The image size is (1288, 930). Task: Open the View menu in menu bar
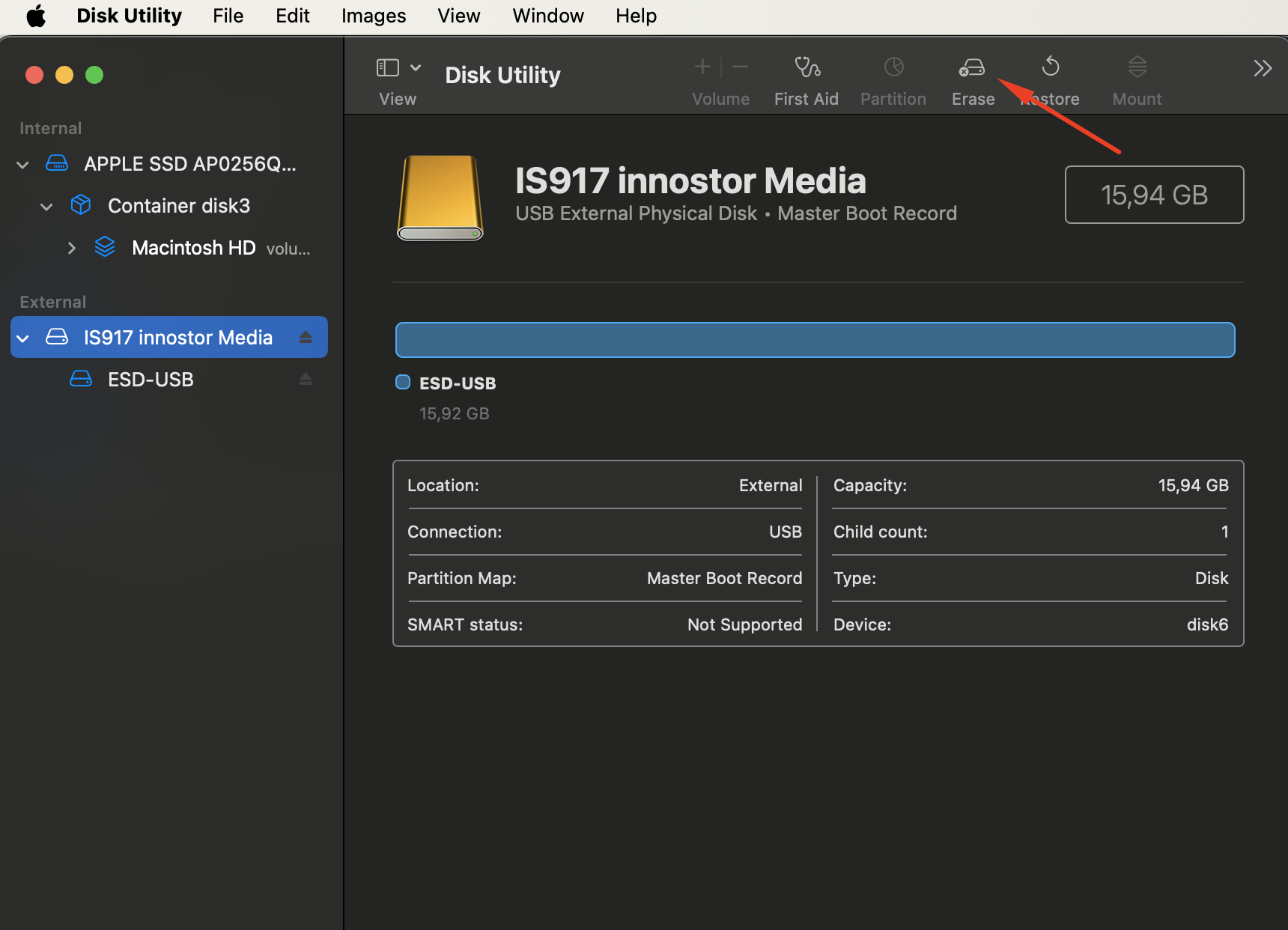458,16
